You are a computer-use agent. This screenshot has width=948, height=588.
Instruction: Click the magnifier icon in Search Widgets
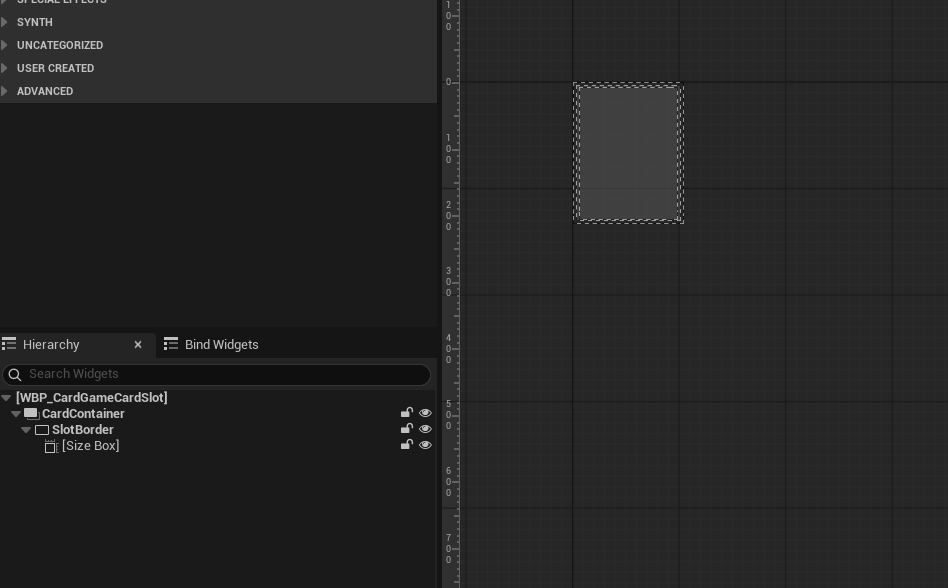pyautogui.click(x=15, y=374)
